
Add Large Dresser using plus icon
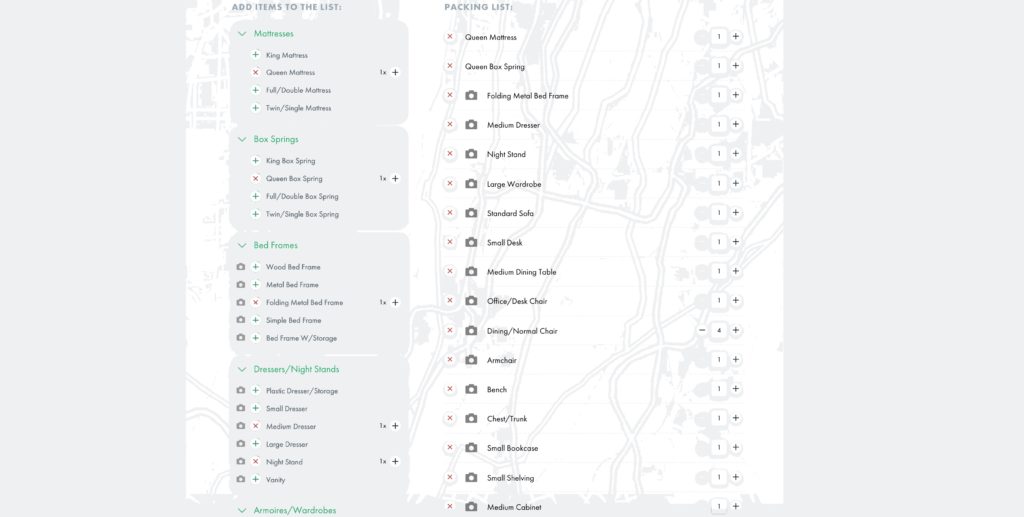click(x=256, y=444)
